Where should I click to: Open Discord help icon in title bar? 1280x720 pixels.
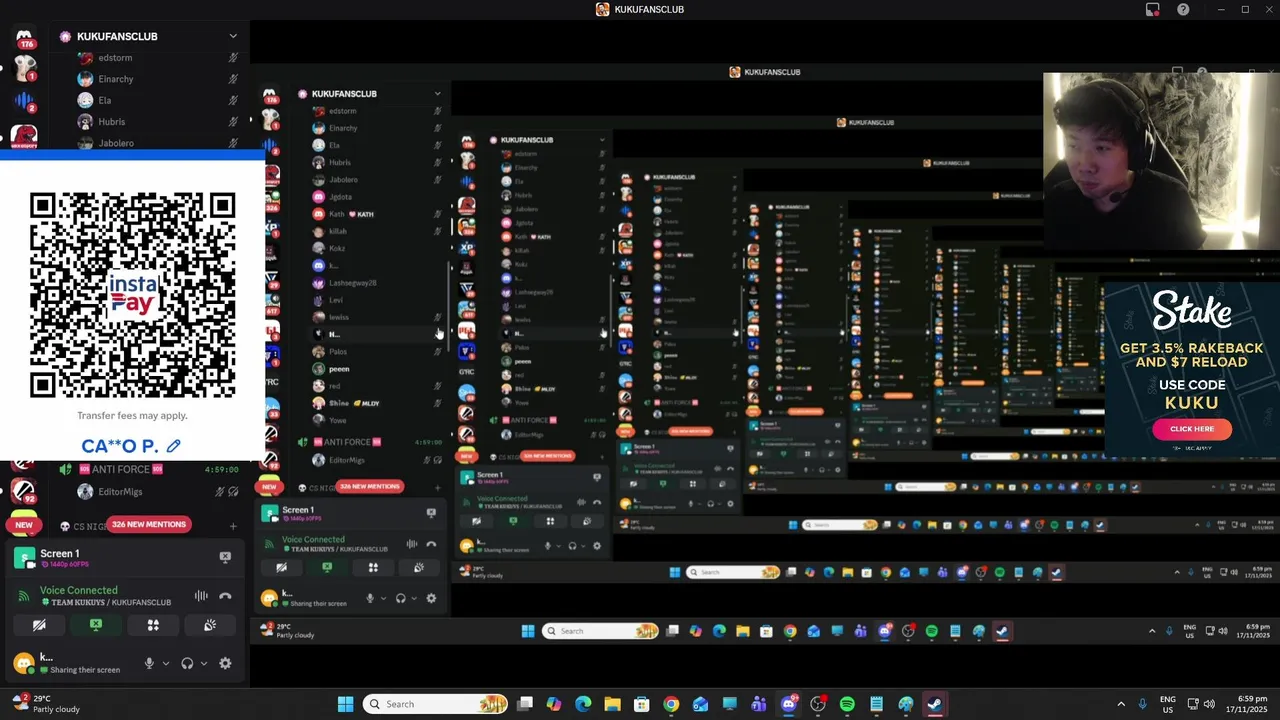(1183, 9)
